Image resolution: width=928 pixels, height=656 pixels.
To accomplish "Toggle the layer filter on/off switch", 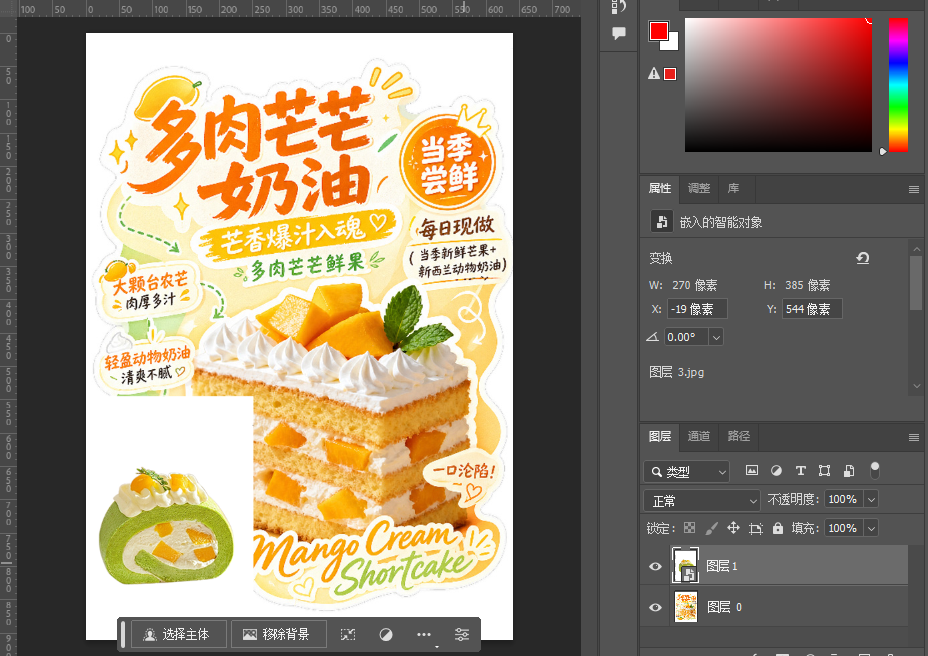I will 875,470.
